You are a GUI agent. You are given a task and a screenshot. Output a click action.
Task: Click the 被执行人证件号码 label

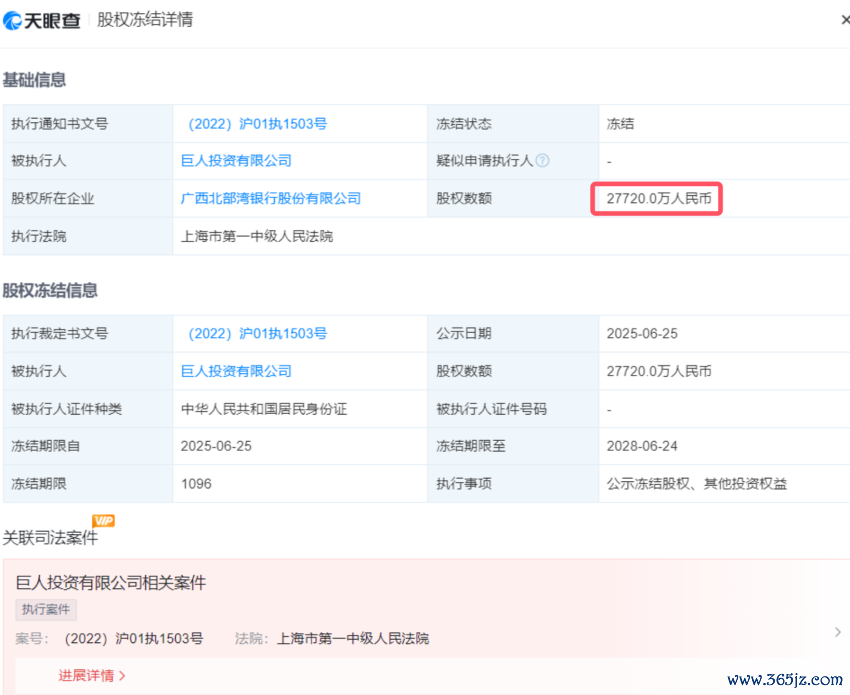tap(492, 409)
